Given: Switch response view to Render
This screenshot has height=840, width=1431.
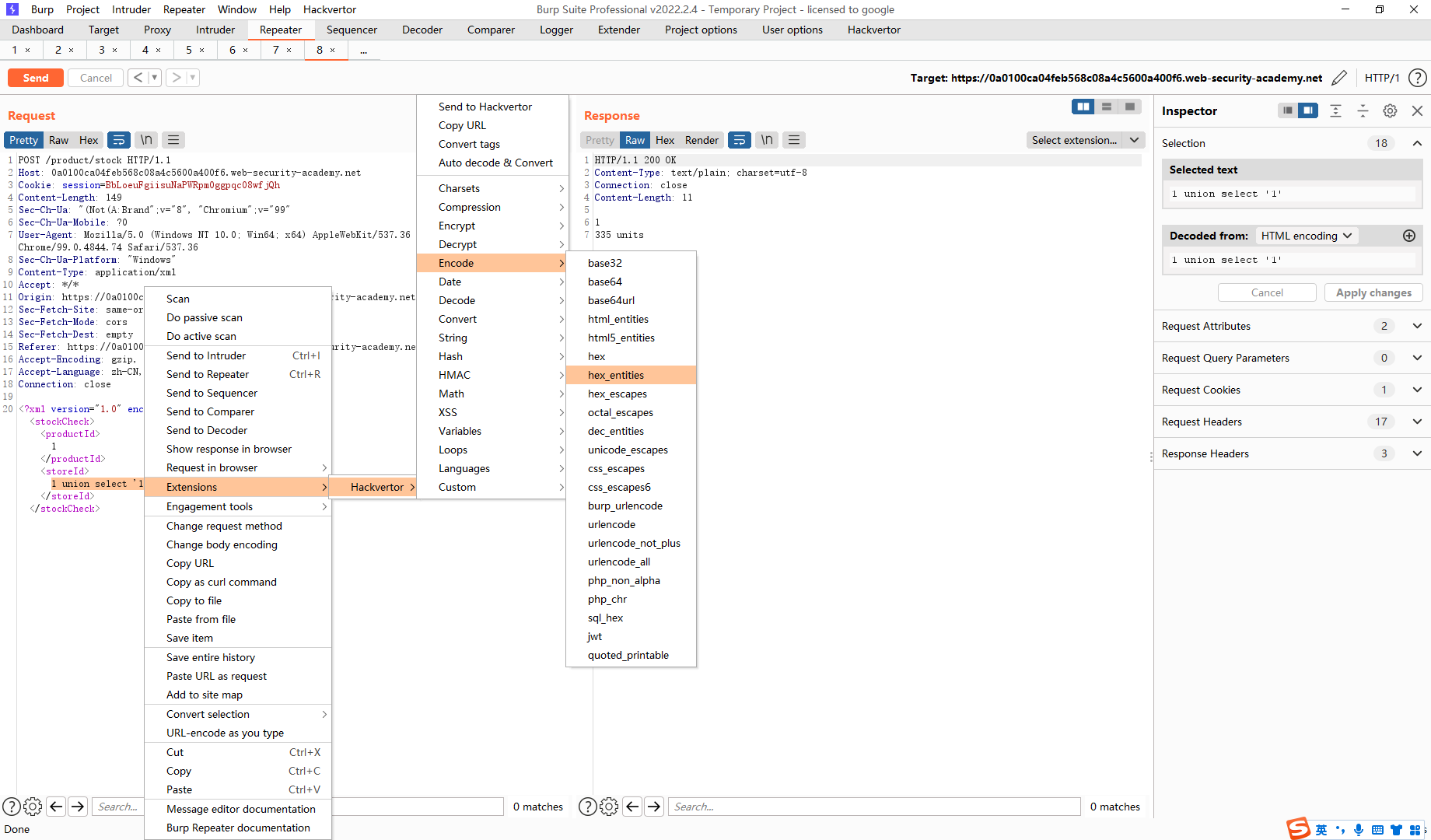Looking at the screenshot, I should (x=702, y=140).
